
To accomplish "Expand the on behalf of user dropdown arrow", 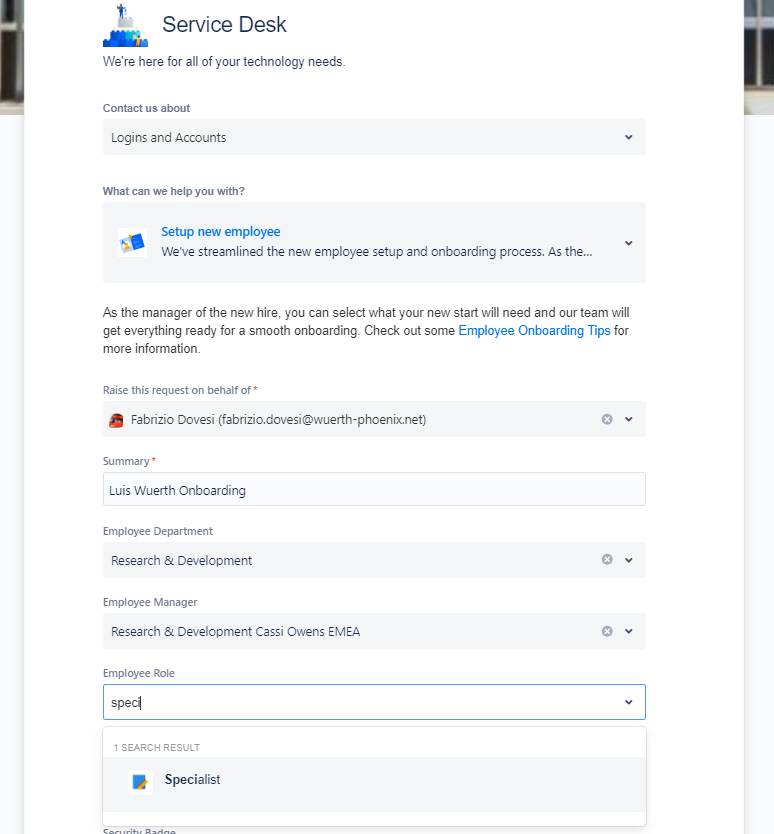I will [629, 419].
